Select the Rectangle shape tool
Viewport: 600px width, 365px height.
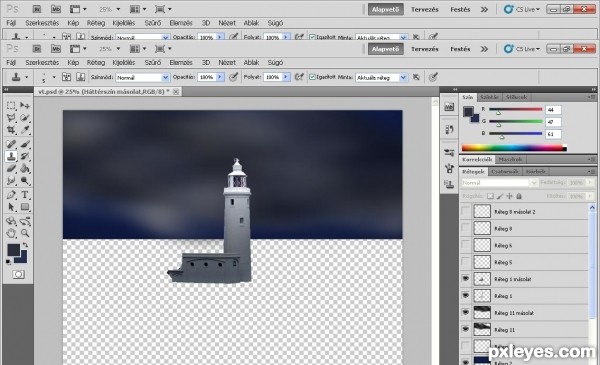coord(25,207)
